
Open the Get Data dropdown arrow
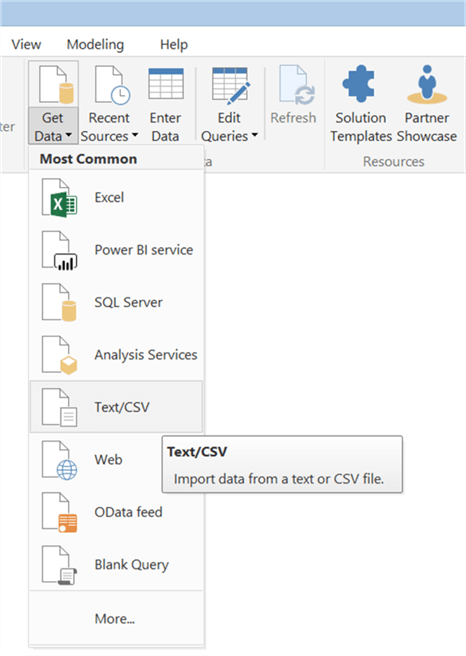tap(69, 136)
